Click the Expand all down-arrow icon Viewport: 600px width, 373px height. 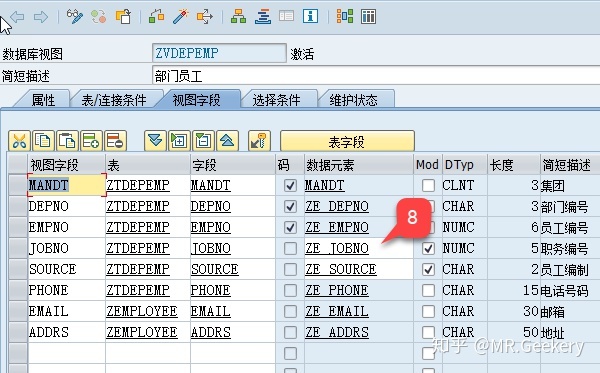[x=155, y=141]
